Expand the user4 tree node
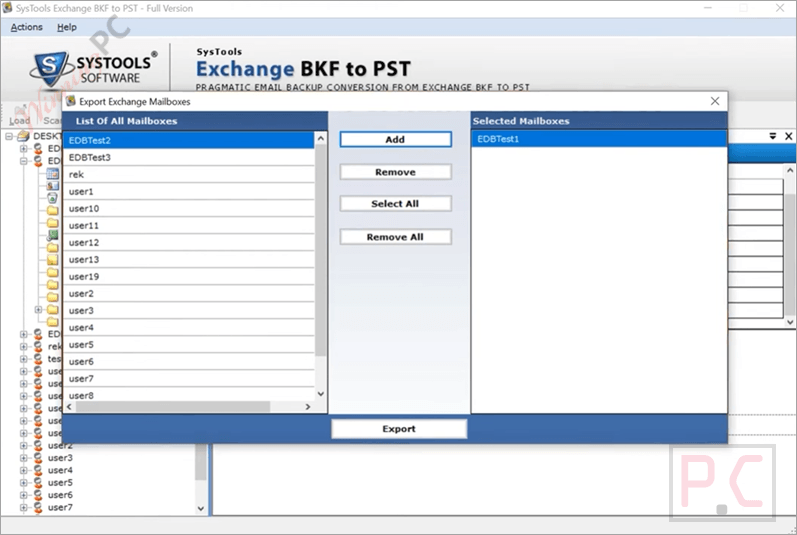This screenshot has height=535, width=797. click(23, 470)
